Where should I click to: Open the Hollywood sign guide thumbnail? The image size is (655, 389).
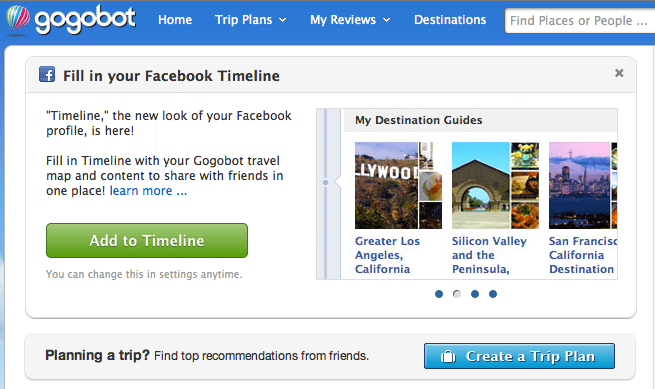(x=386, y=186)
